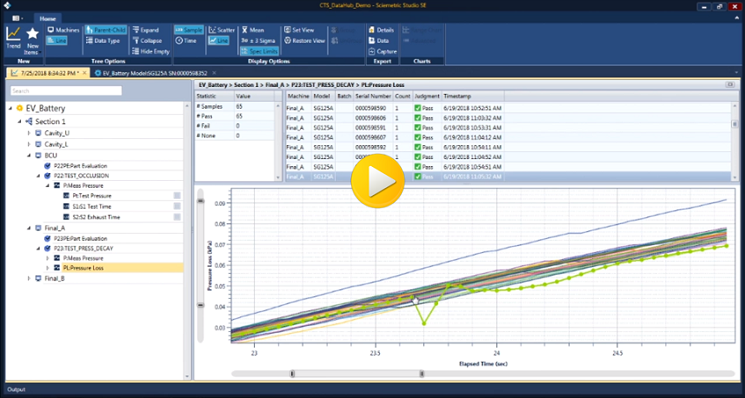
Task: Check box beside S1:S1 Test Time
Action: click(x=177, y=206)
